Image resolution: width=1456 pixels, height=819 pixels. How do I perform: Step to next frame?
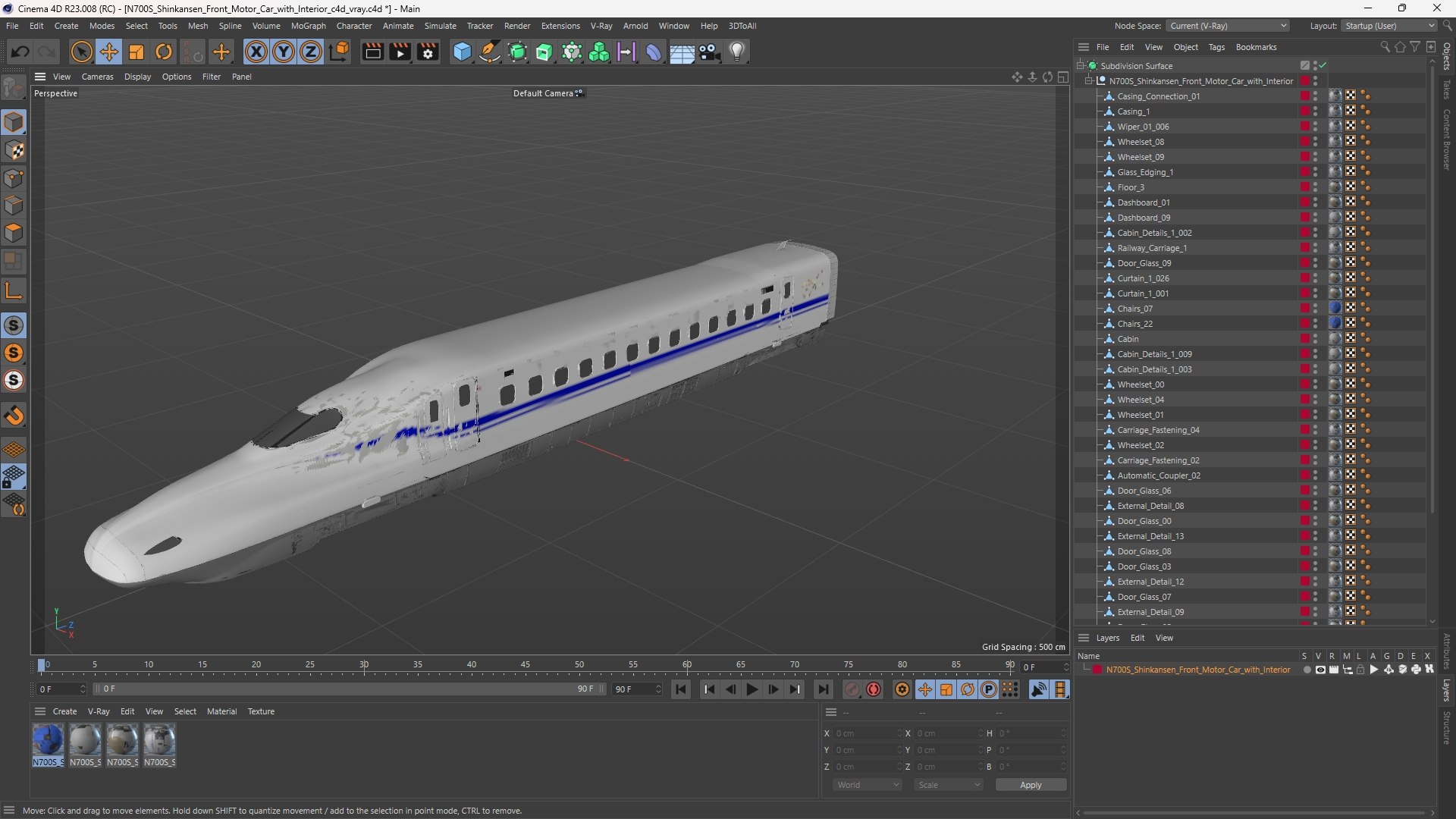[773, 689]
